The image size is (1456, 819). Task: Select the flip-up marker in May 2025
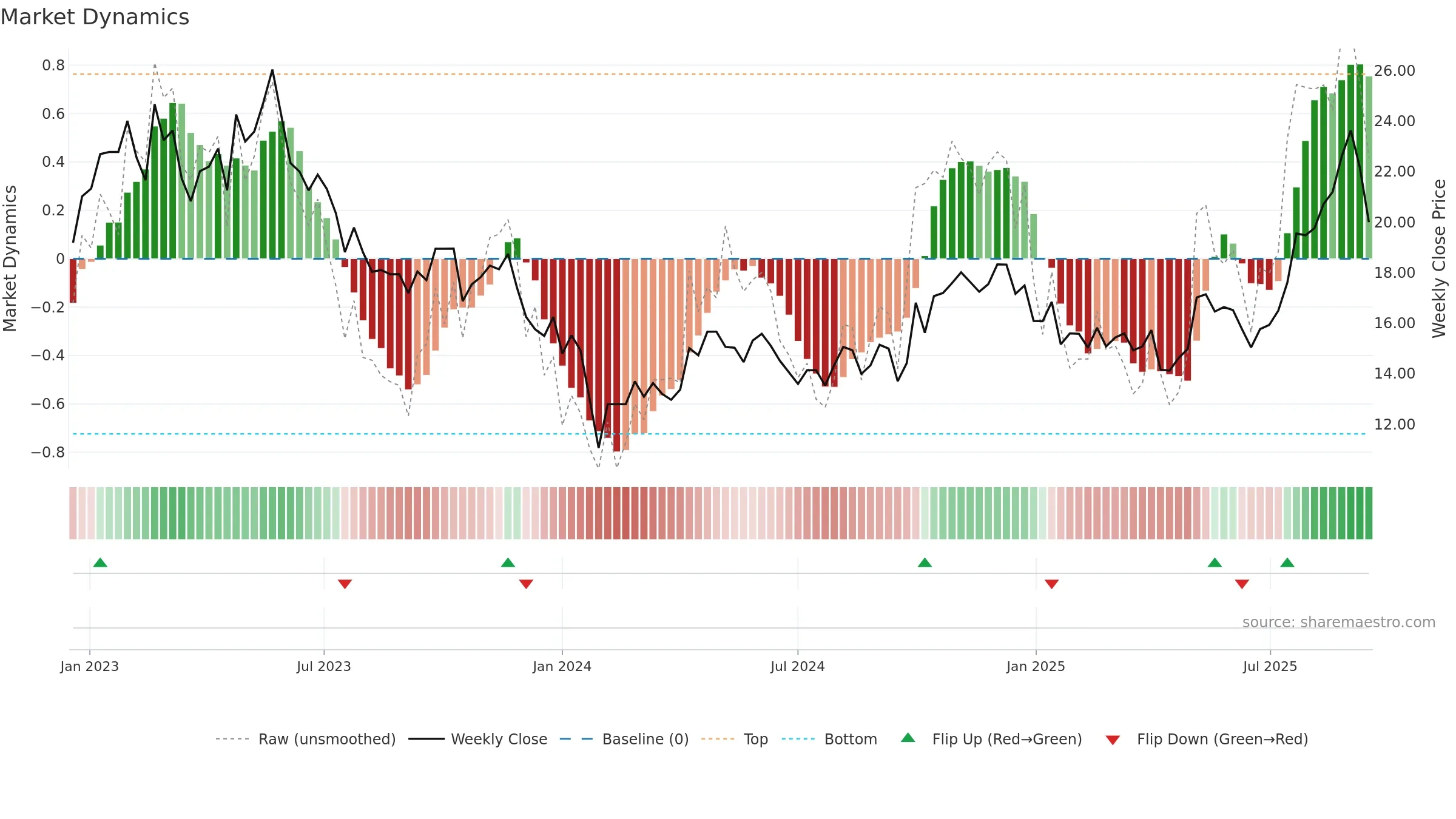[x=1215, y=562]
